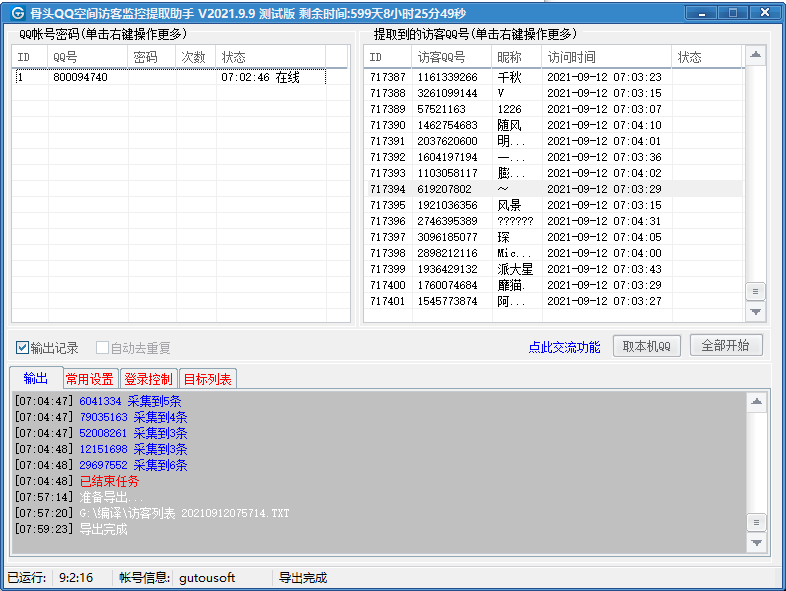Click the app logo icon in title bar
Image resolution: width=786 pixels, height=591 pixels.
point(18,13)
